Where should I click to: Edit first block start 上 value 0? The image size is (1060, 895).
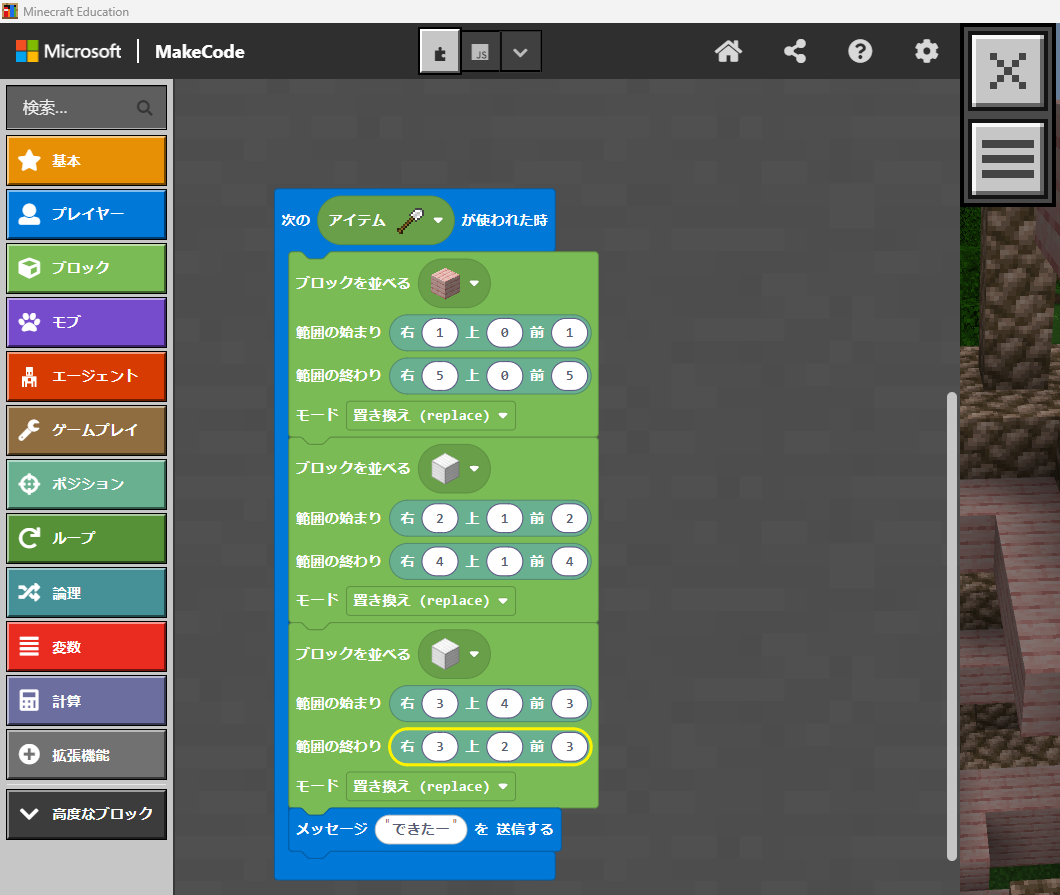504,333
